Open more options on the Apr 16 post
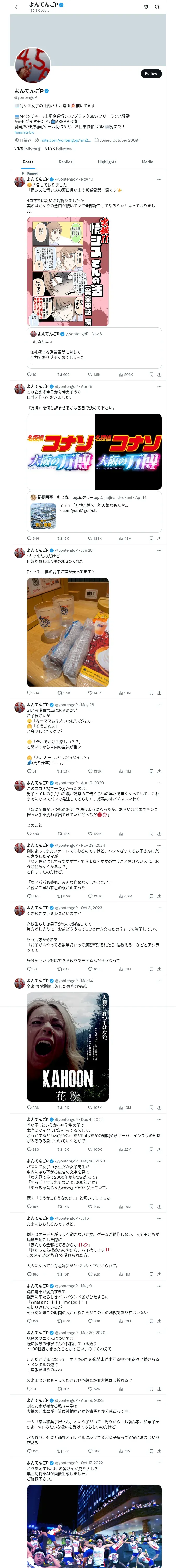The width and height of the screenshot is (176, 1568). tap(159, 387)
